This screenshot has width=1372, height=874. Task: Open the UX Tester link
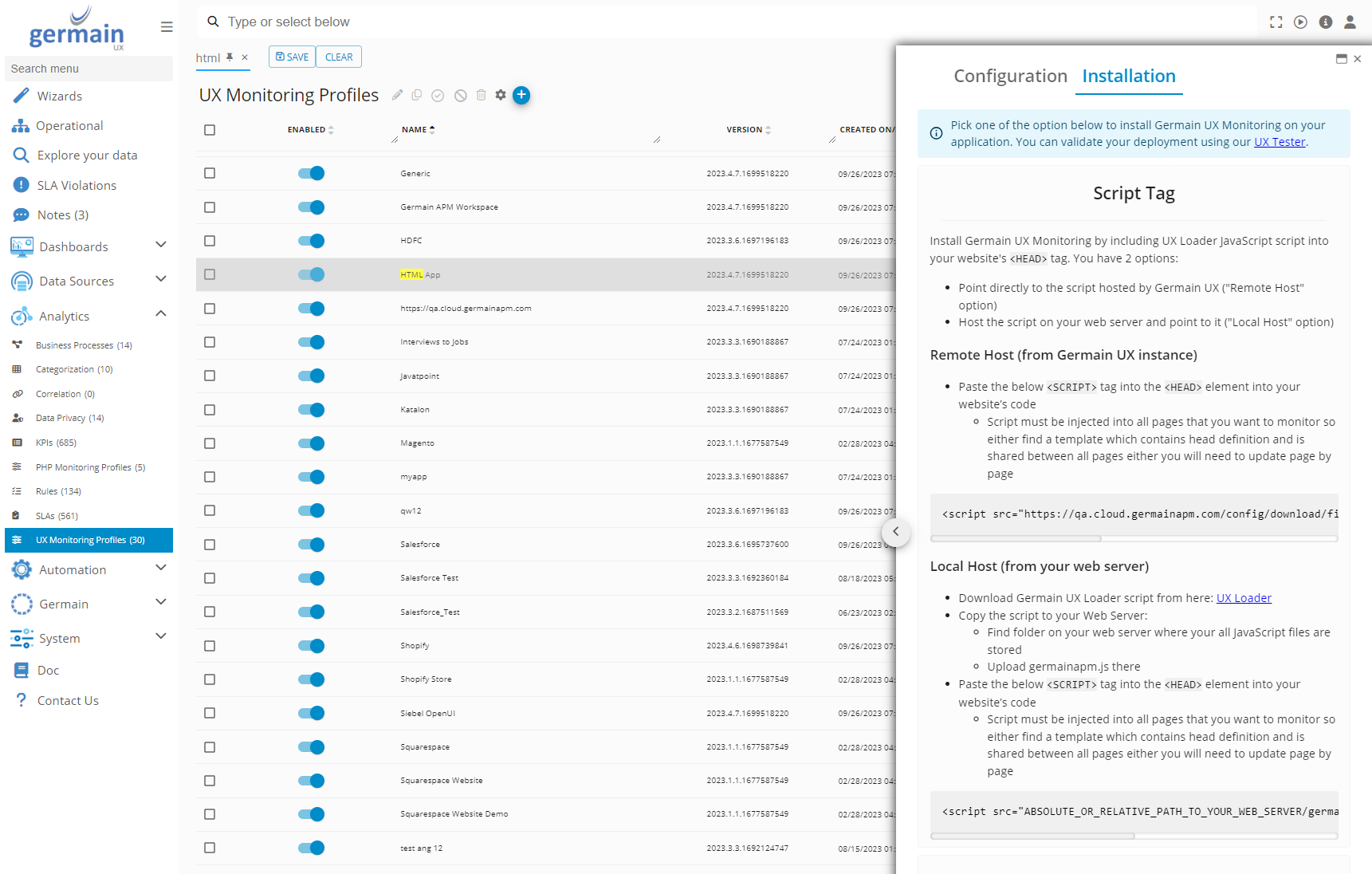(1279, 142)
